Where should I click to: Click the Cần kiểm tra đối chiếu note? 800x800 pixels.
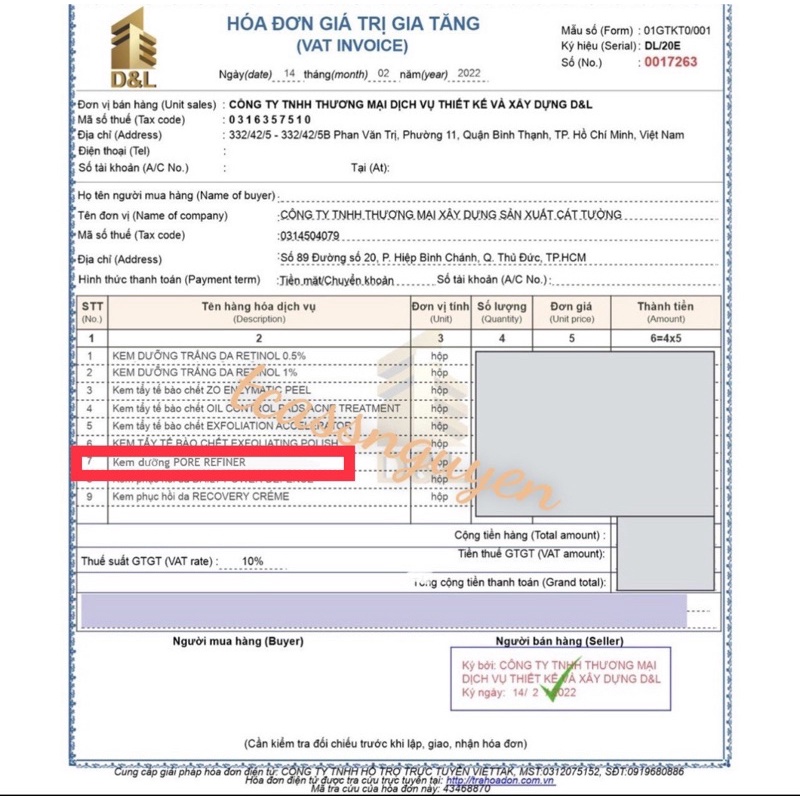(386, 744)
